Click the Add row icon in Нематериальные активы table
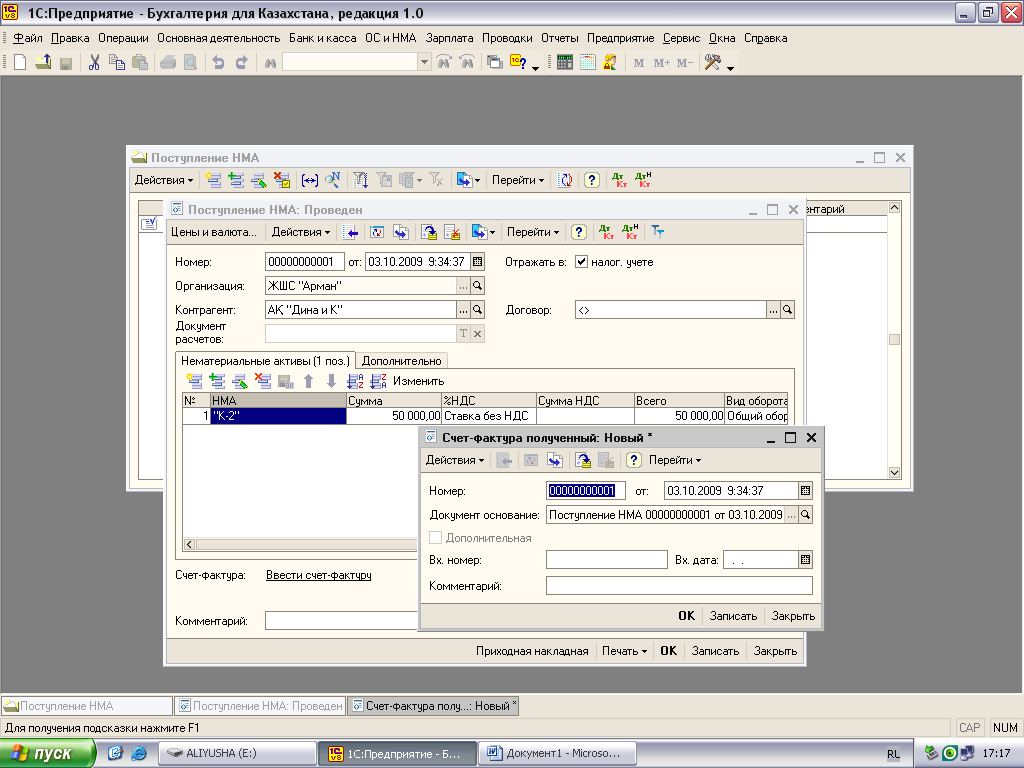This screenshot has height=768, width=1024. point(195,381)
